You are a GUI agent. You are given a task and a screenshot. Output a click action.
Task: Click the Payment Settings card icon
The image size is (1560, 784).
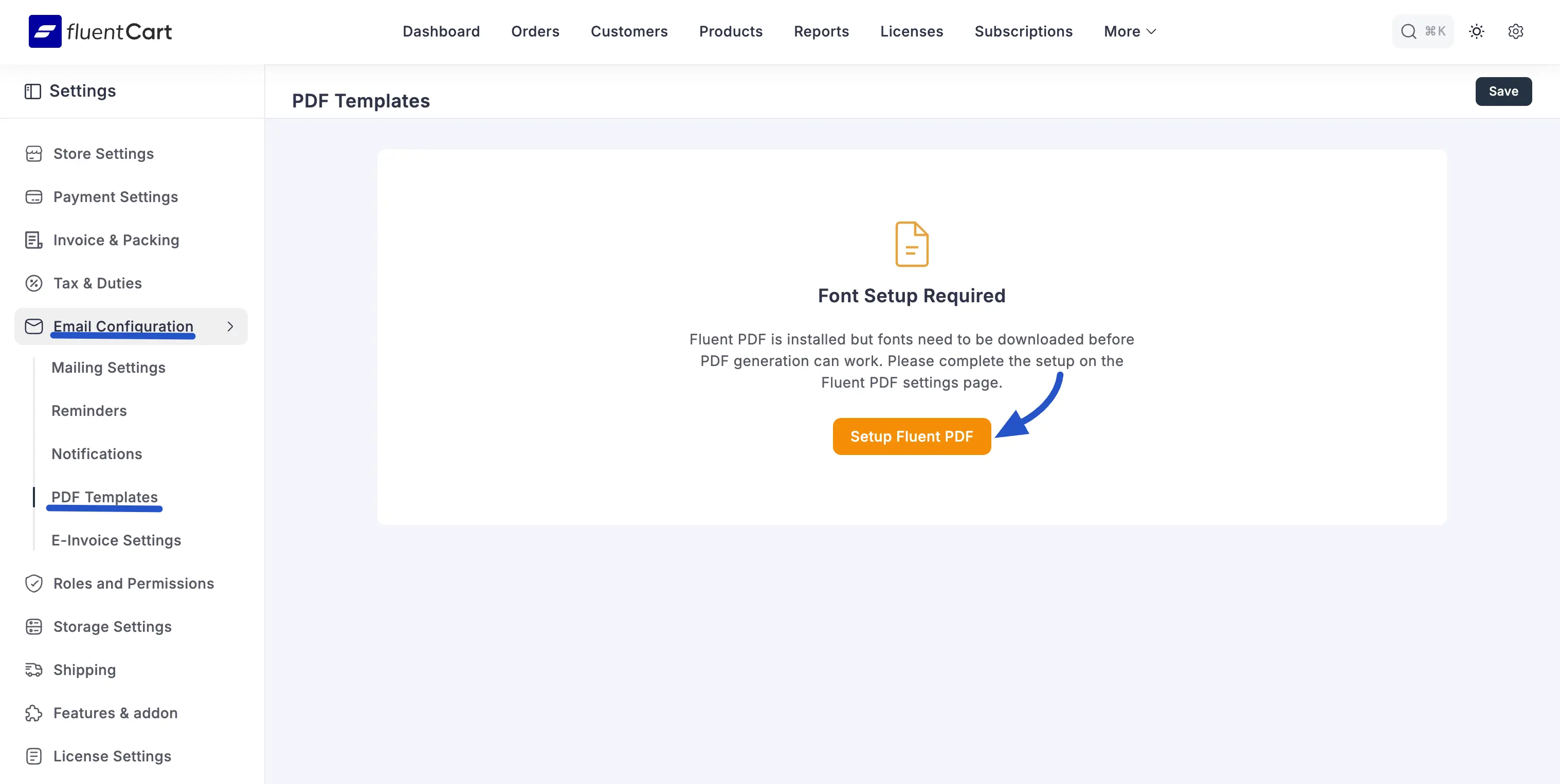[34, 197]
